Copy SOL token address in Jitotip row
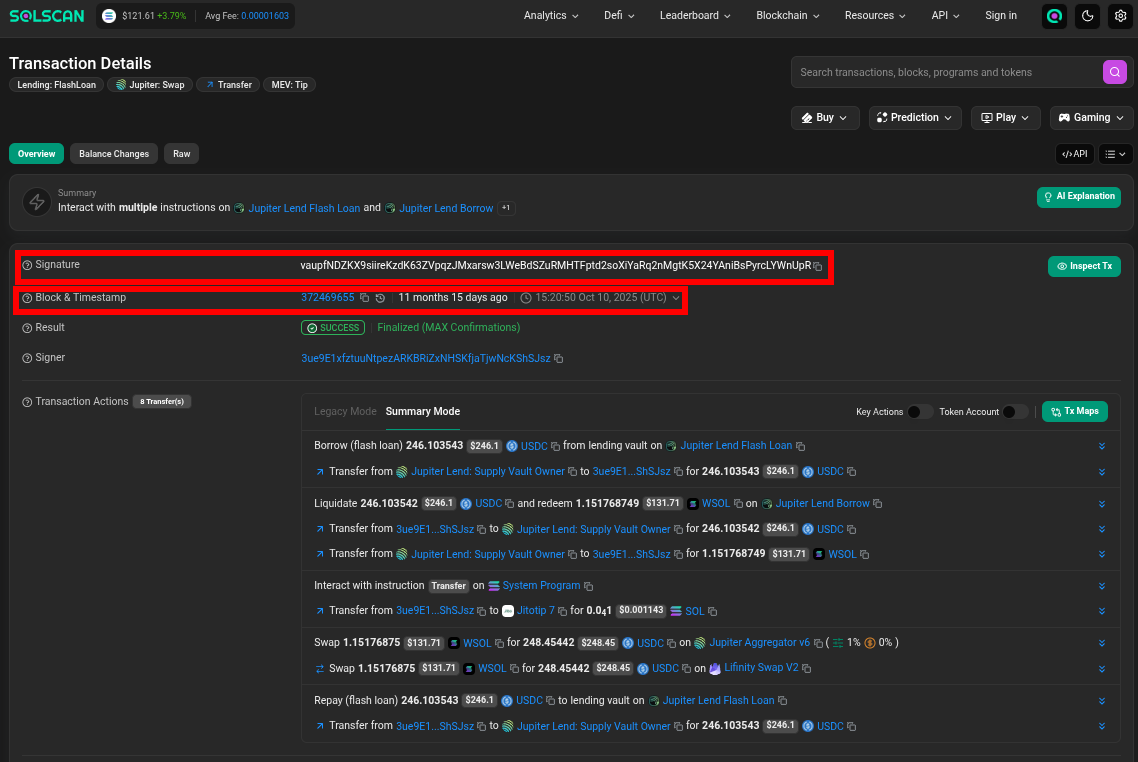Viewport: 1138px width, 762px height. [713, 612]
